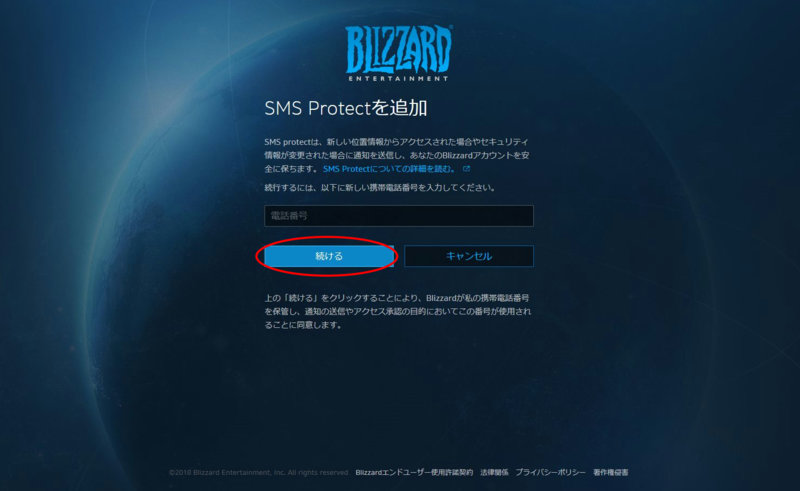Screen dimensions: 800x491
Task: Click the Blizzard logo at top
Action: click(x=399, y=54)
